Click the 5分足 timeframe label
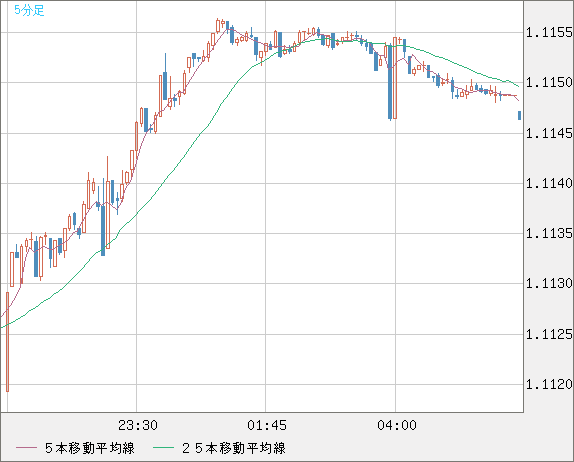574x462 pixels. tap(29, 10)
